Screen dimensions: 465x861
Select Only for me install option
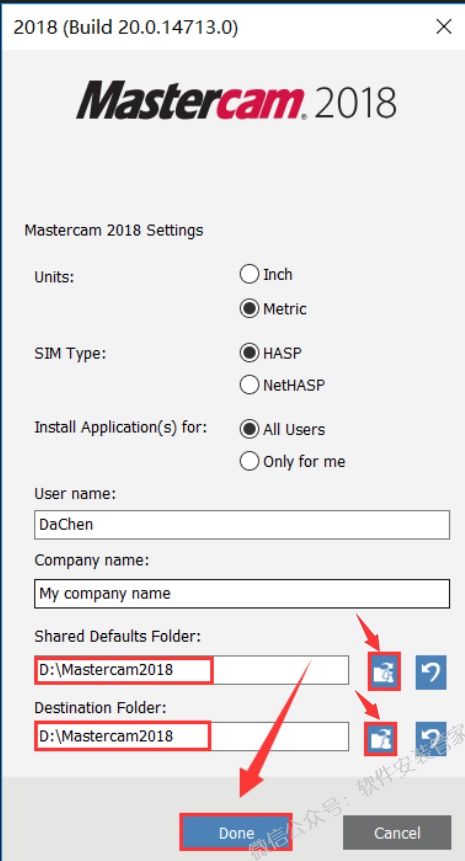click(249, 462)
